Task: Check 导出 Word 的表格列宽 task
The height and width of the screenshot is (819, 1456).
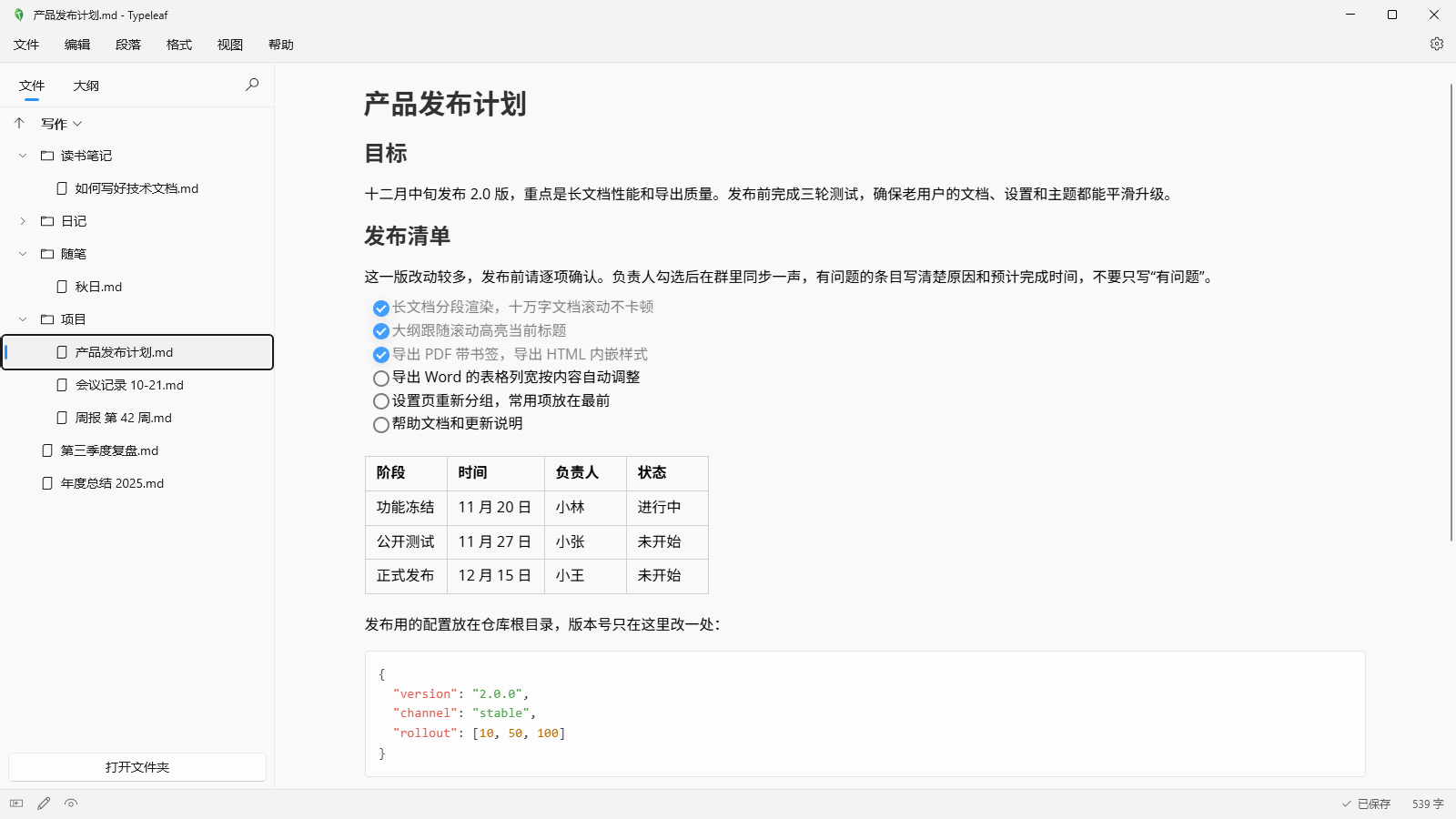Action: pos(381,379)
